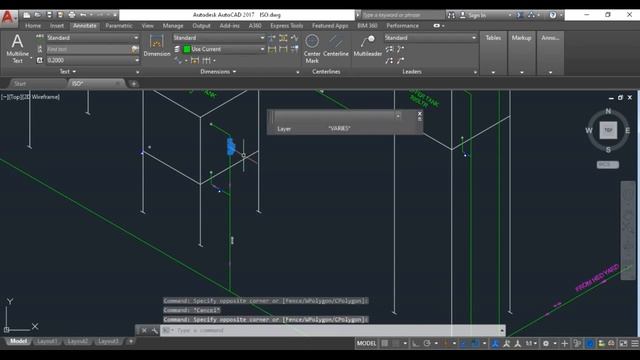This screenshot has height=360, width=640.
Task: Click the keyword search input field
Action: tap(402, 15)
